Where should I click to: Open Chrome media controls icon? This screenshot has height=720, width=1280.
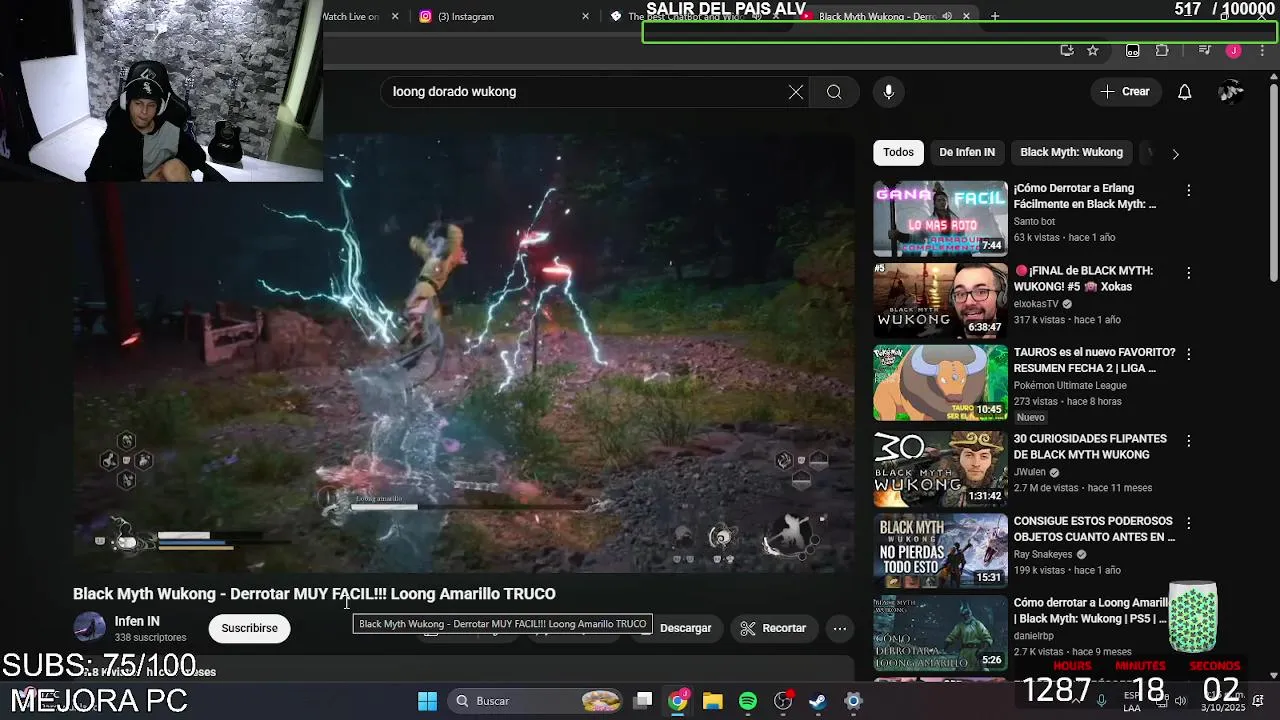[x=1204, y=50]
